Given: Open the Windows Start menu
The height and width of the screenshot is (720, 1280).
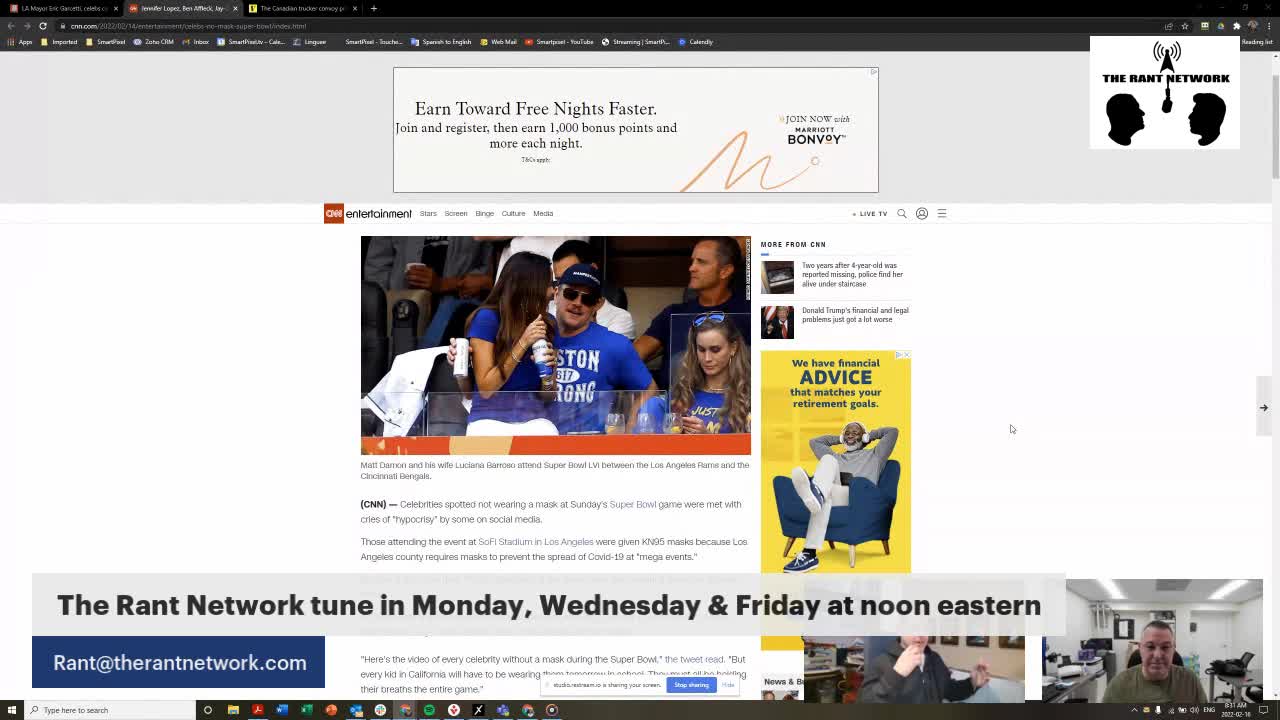Looking at the screenshot, I should [12, 710].
